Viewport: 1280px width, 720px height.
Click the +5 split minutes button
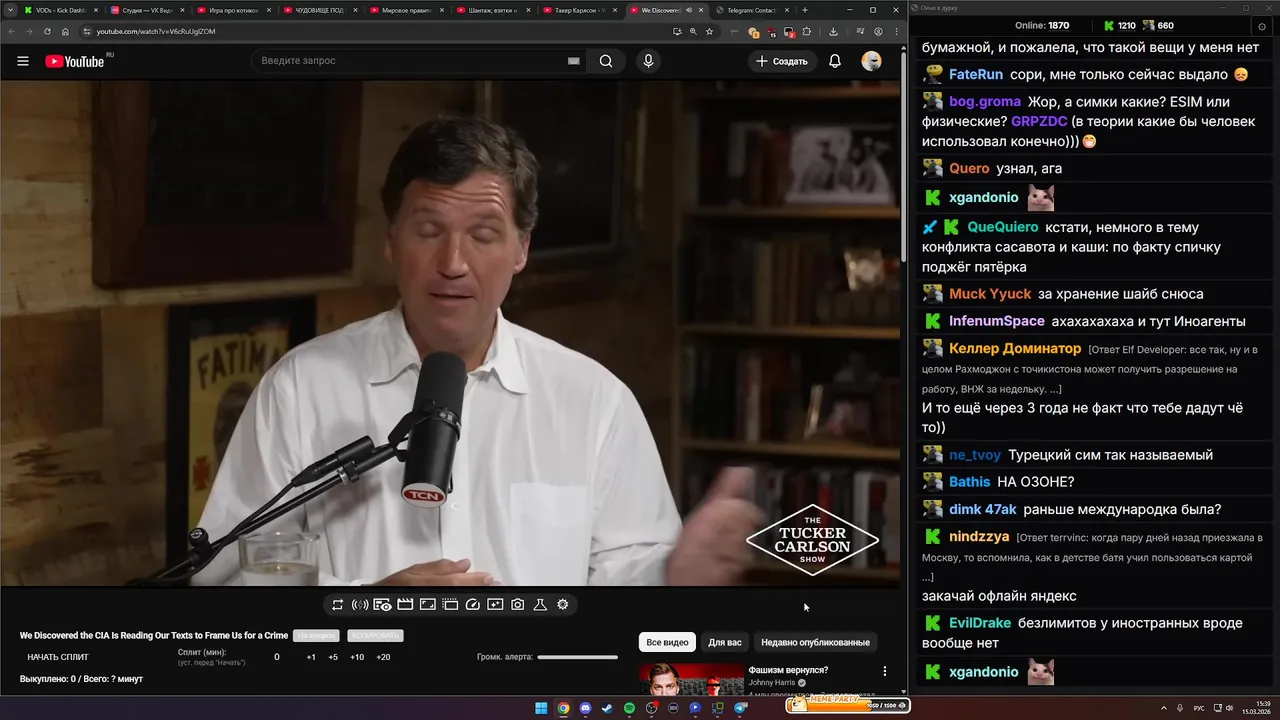click(x=333, y=657)
